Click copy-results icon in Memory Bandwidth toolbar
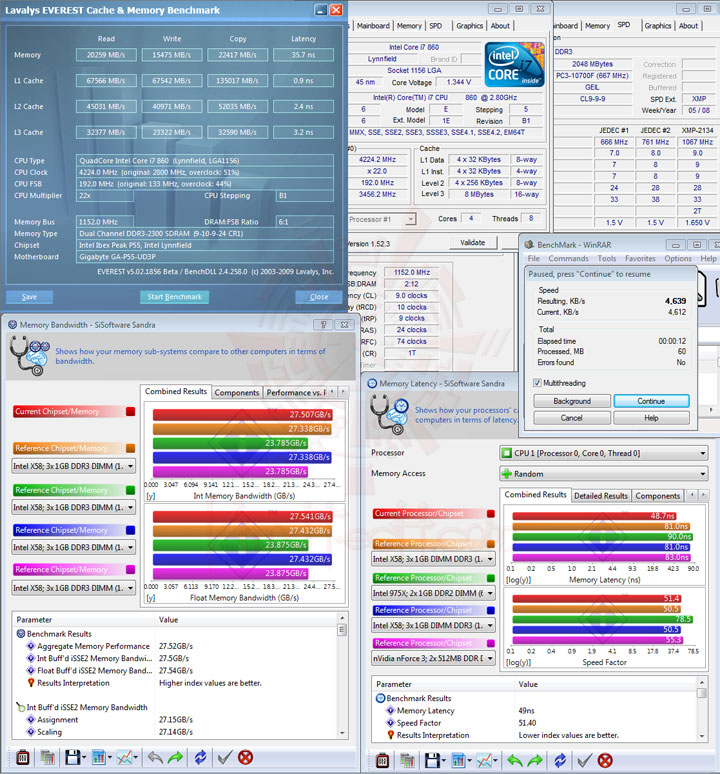 47,757
